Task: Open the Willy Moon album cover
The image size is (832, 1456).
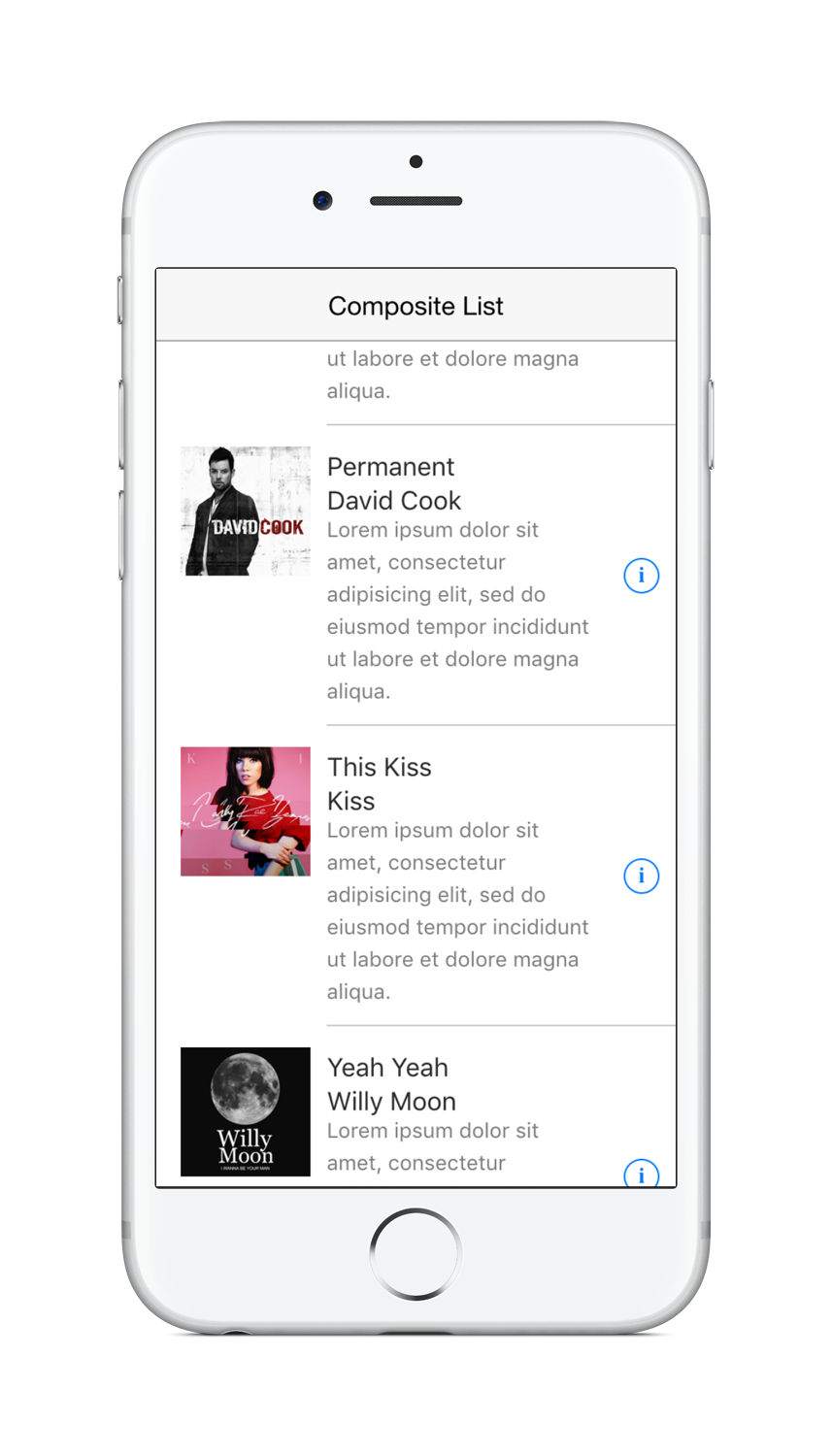Action: coord(246,1111)
